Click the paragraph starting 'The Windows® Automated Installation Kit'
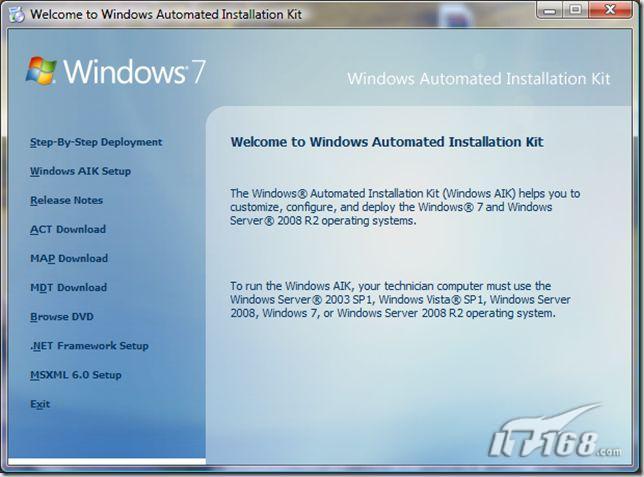The height and width of the screenshot is (477, 644). click(405, 207)
